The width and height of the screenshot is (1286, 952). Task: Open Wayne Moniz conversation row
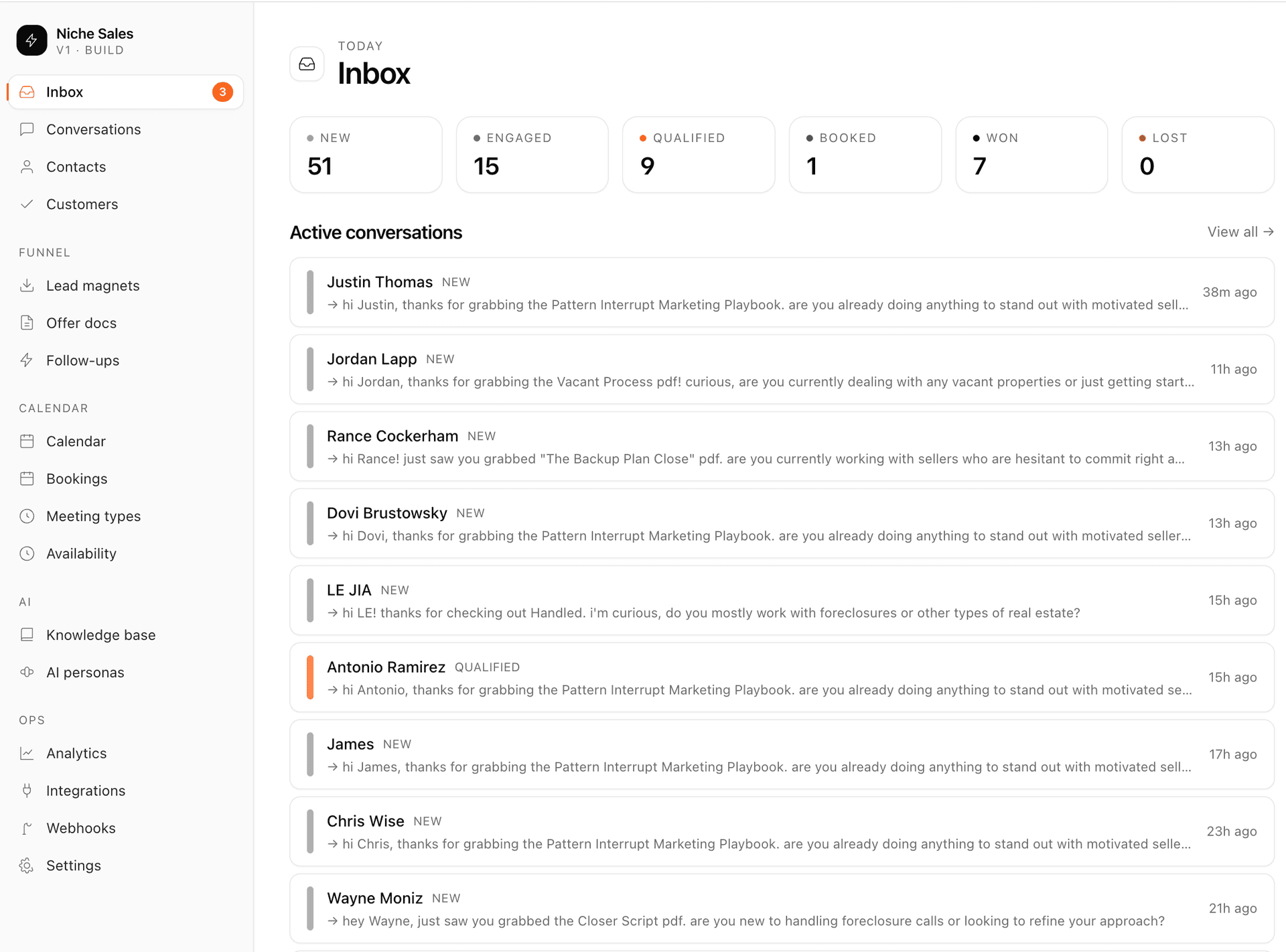tap(782, 908)
